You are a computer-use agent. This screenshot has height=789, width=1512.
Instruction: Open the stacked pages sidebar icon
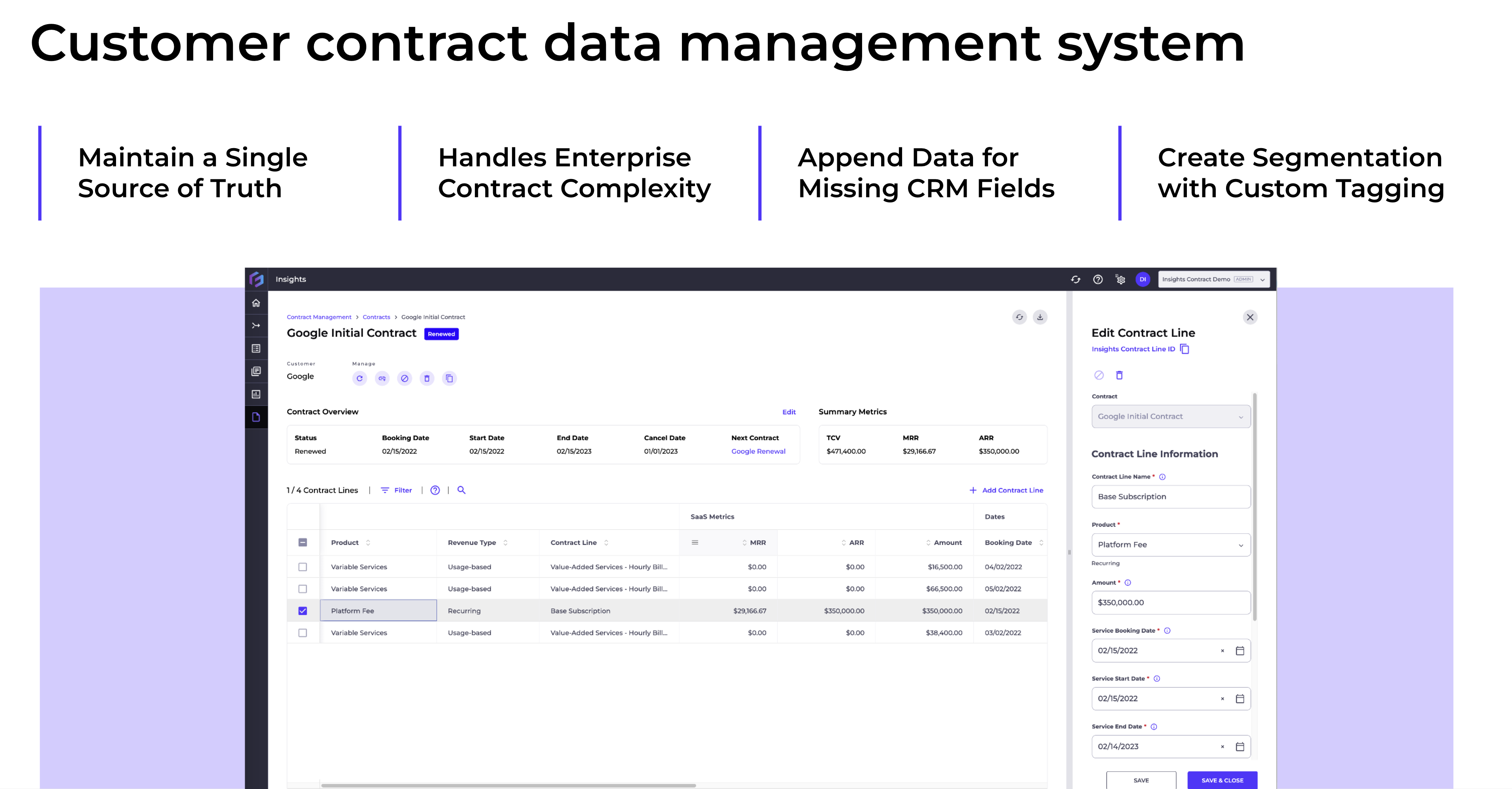coord(256,371)
